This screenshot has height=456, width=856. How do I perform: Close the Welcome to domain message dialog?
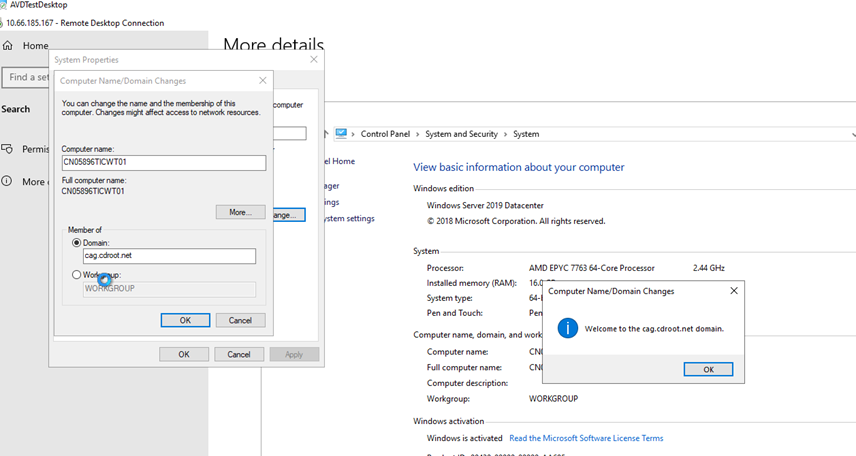(734, 291)
